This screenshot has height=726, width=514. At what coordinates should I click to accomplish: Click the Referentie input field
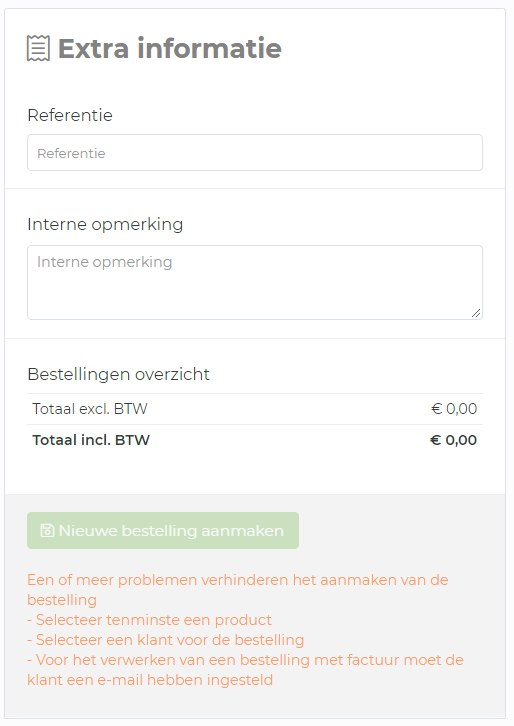(x=255, y=153)
